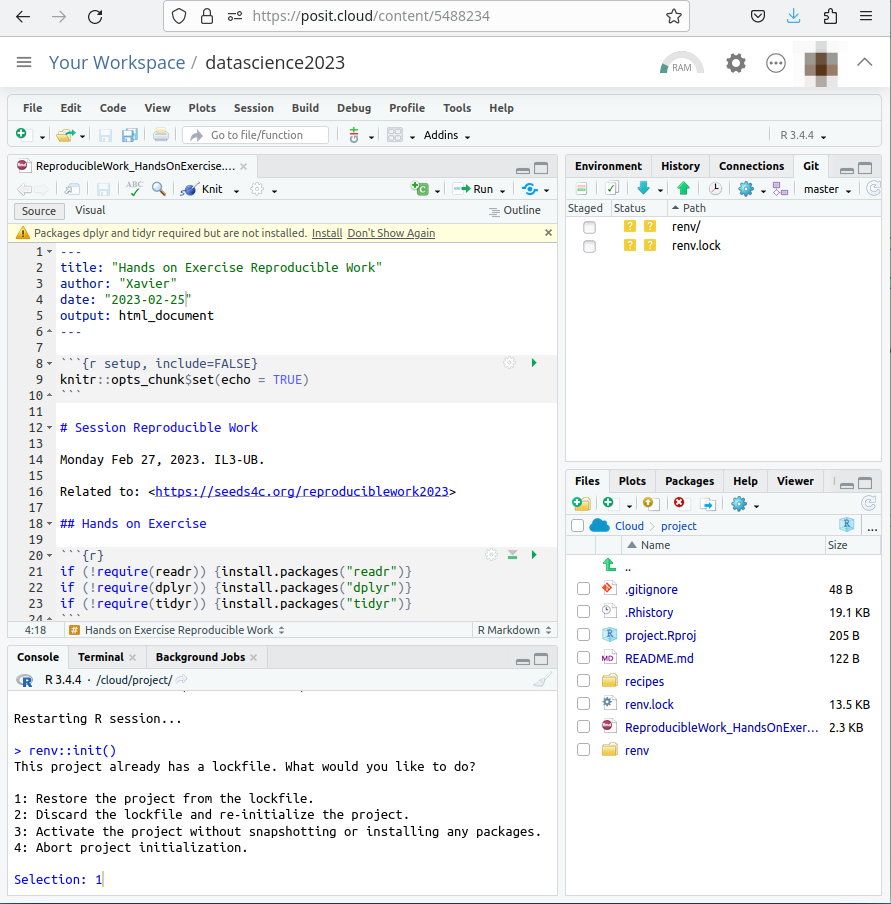Viewport: 891px width, 904px height.
Task: Switch to the Packages tab
Action: coord(690,481)
